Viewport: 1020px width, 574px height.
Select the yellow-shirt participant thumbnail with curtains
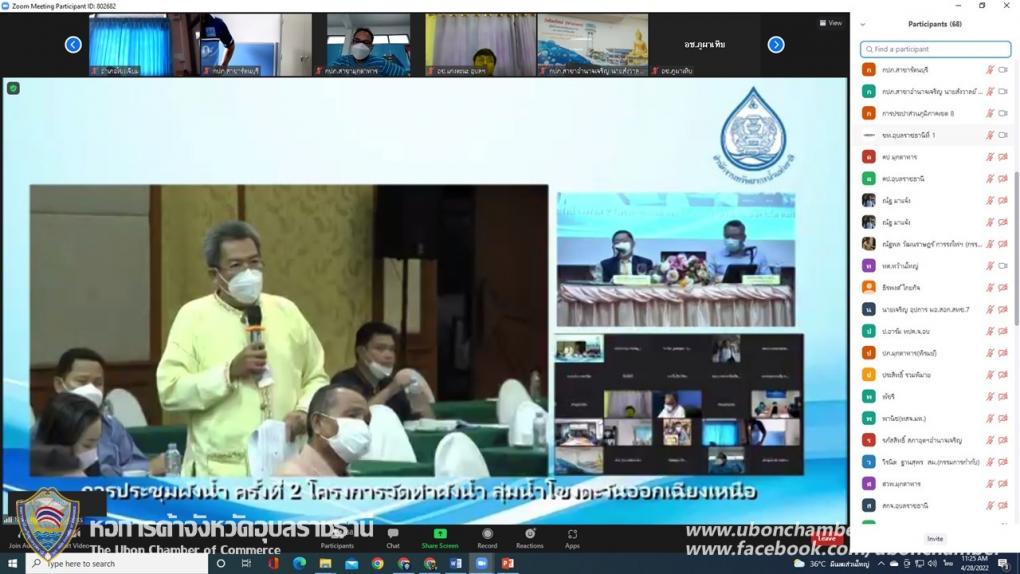(x=480, y=44)
